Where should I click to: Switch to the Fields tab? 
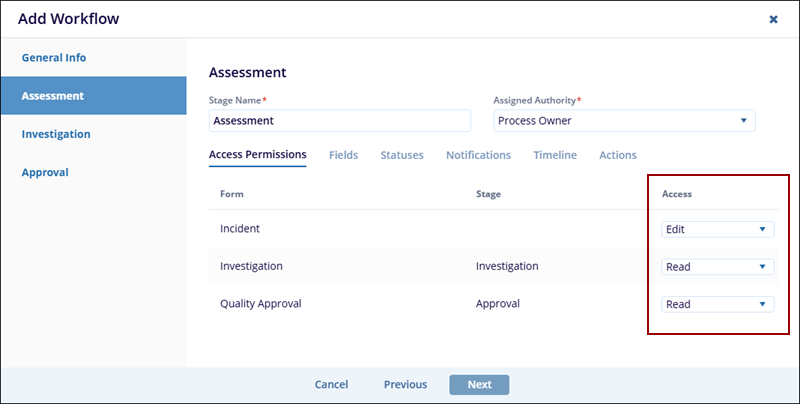coord(343,155)
